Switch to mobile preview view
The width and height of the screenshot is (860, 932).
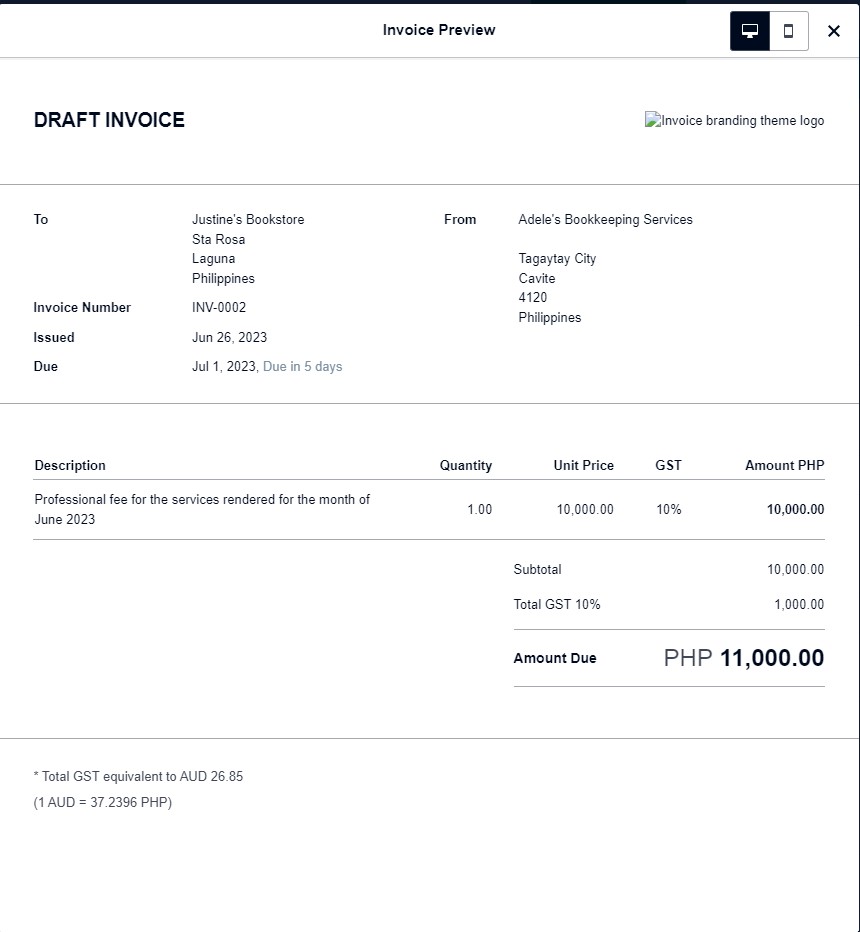point(788,31)
